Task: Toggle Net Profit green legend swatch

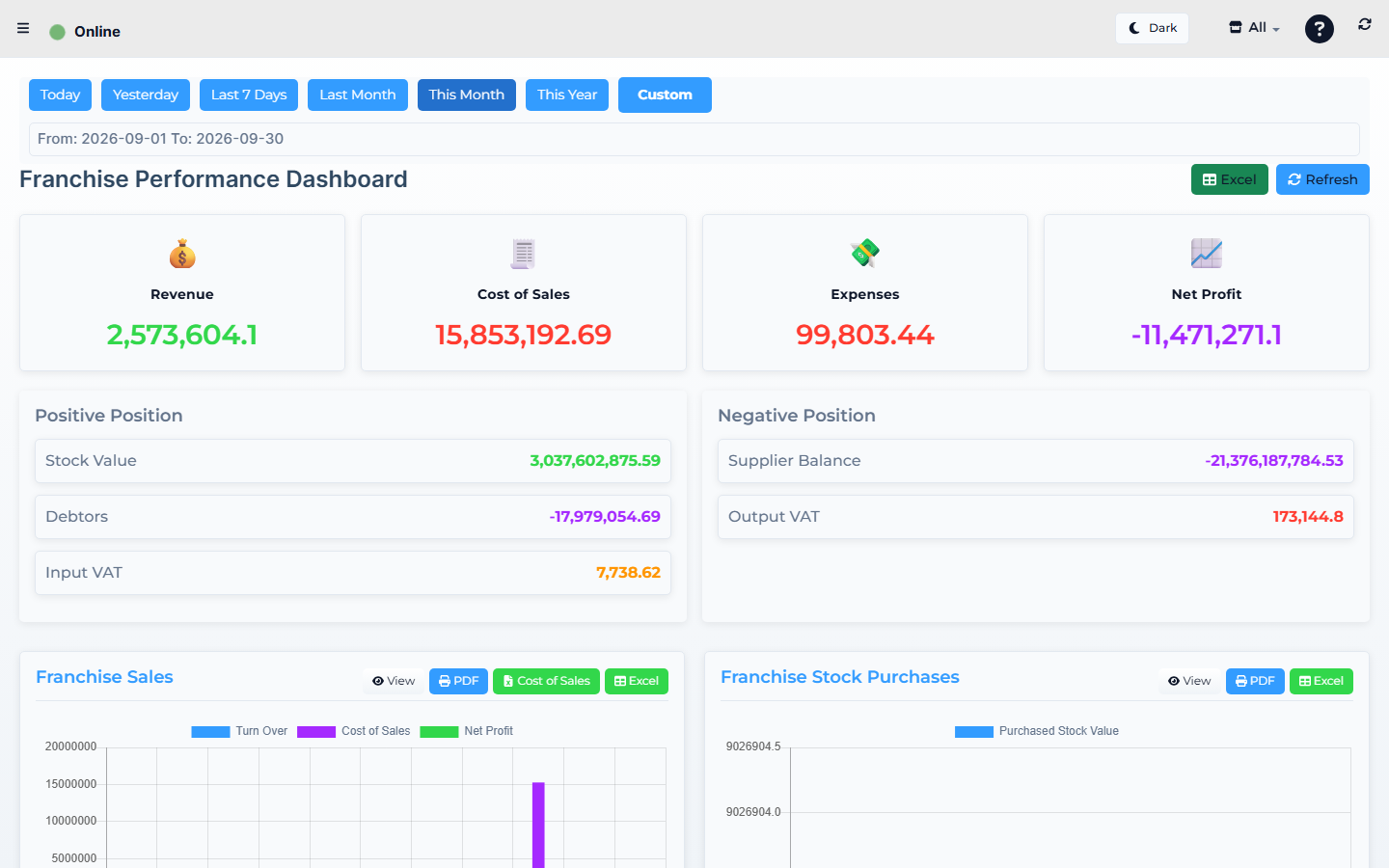Action: [x=439, y=732]
